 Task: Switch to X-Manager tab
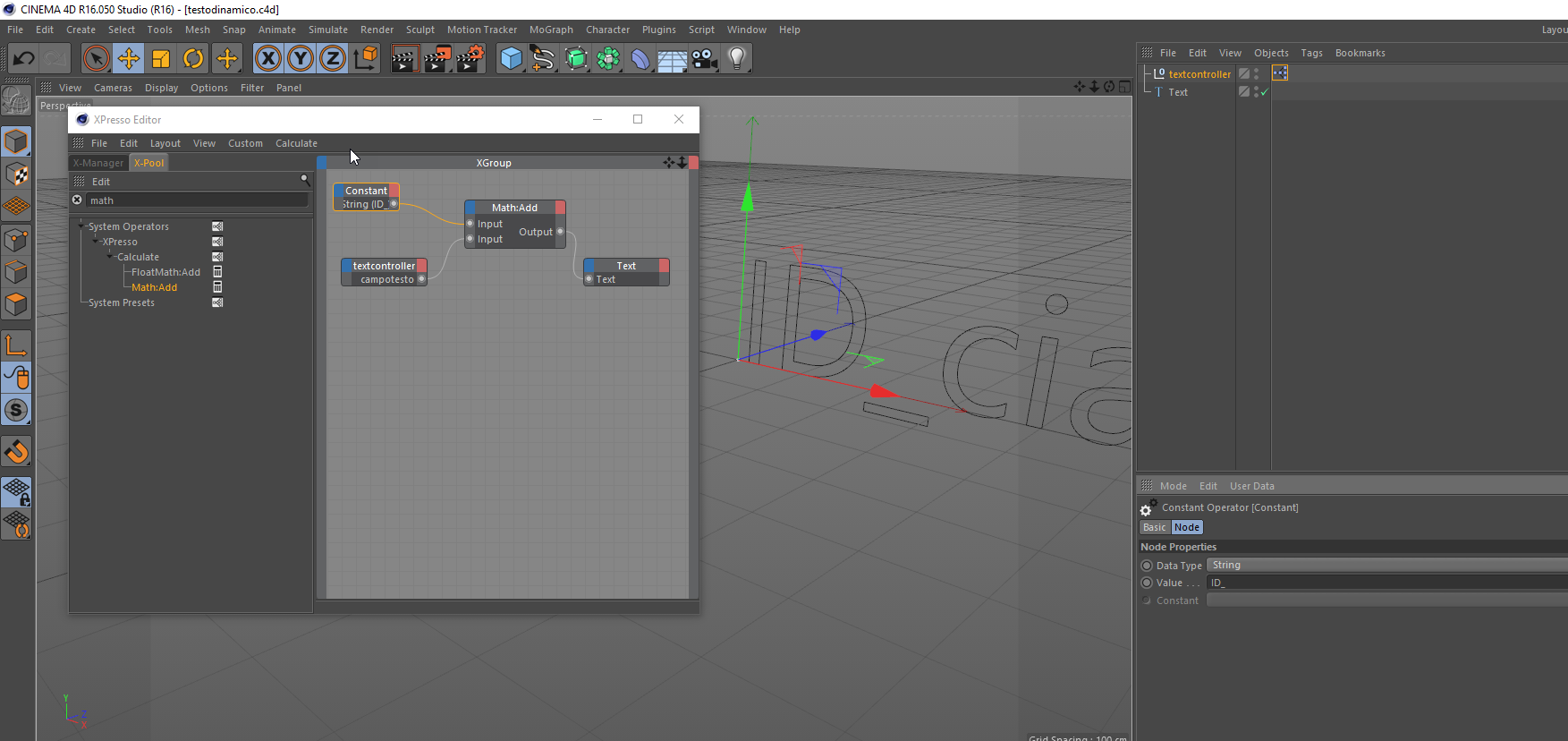click(98, 163)
